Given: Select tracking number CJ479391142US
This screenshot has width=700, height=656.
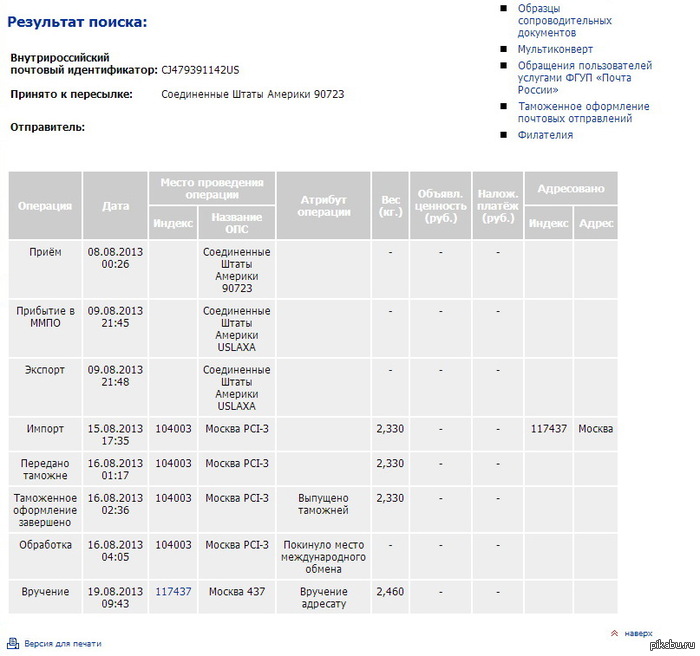Looking at the screenshot, I should tap(200, 69).
